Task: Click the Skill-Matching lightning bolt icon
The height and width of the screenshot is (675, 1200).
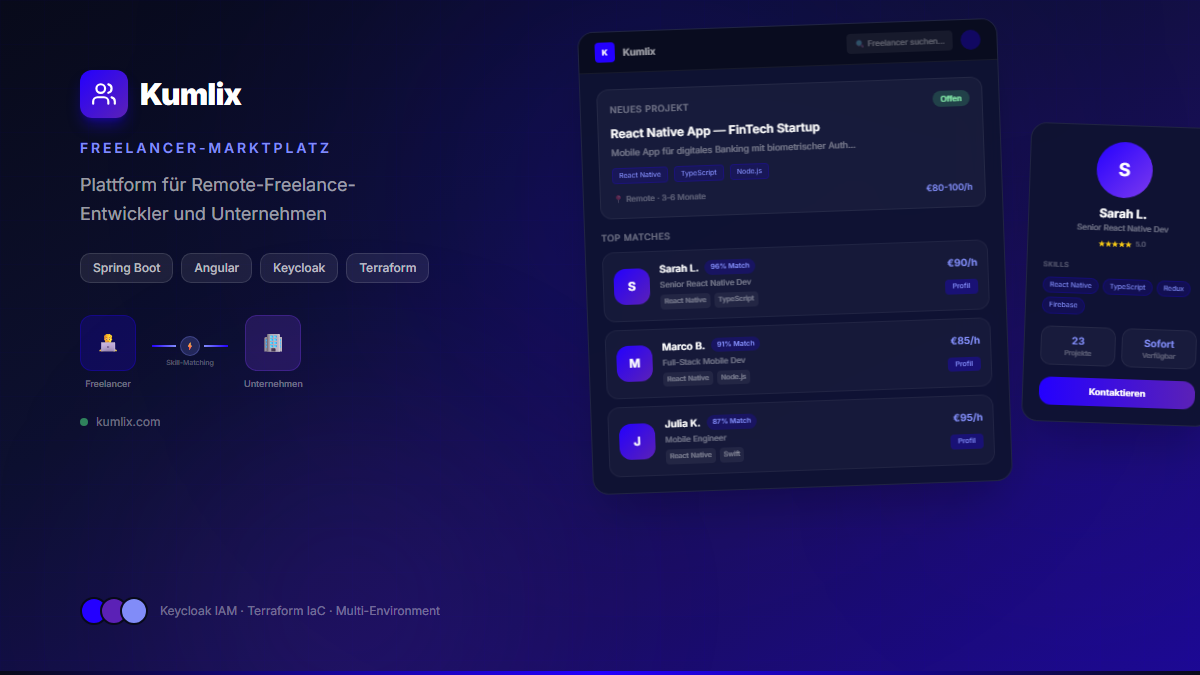Action: pos(190,346)
